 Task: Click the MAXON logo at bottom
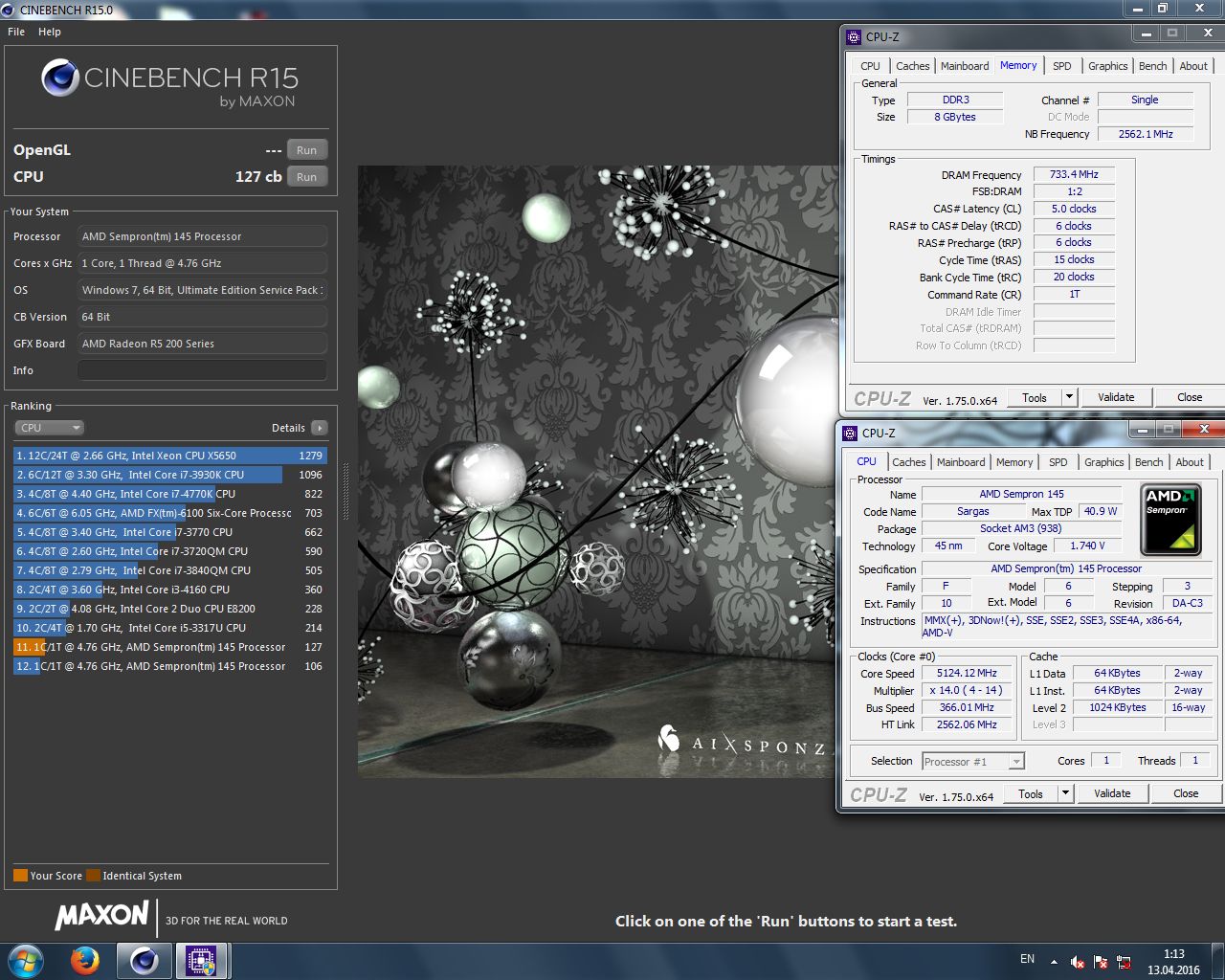point(102,916)
